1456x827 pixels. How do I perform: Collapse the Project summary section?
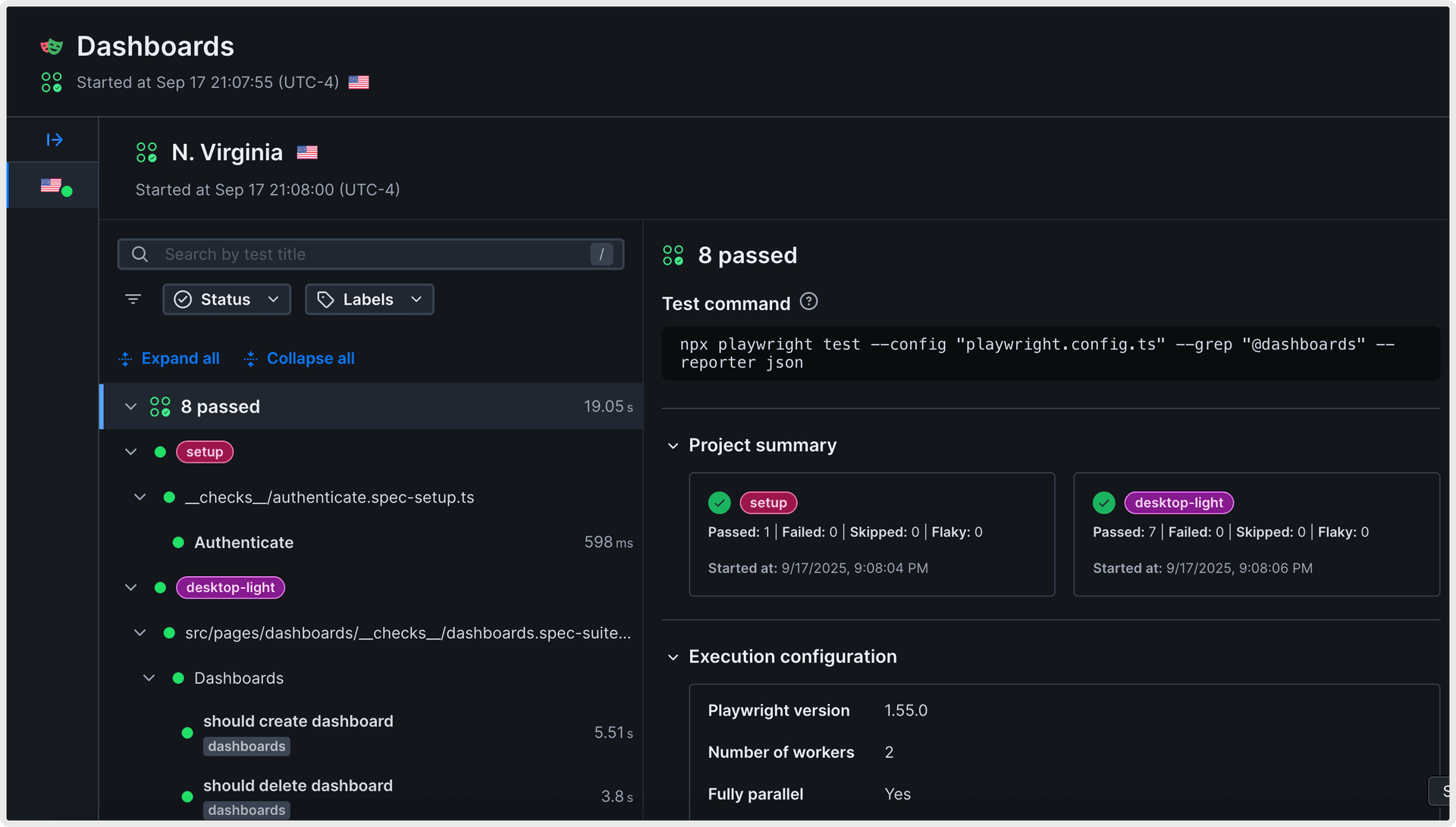click(x=673, y=446)
